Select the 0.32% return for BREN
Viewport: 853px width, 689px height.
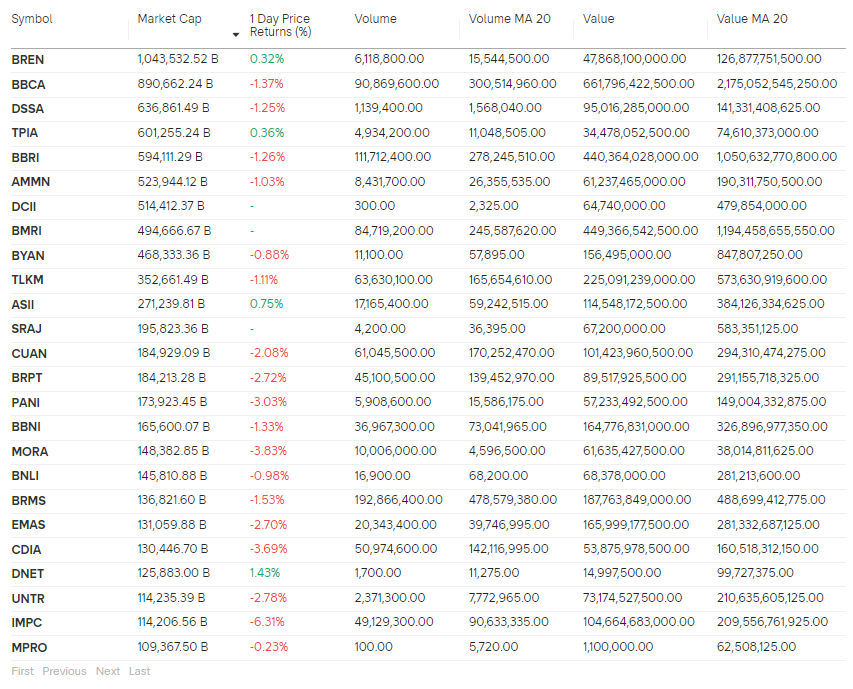click(x=267, y=59)
